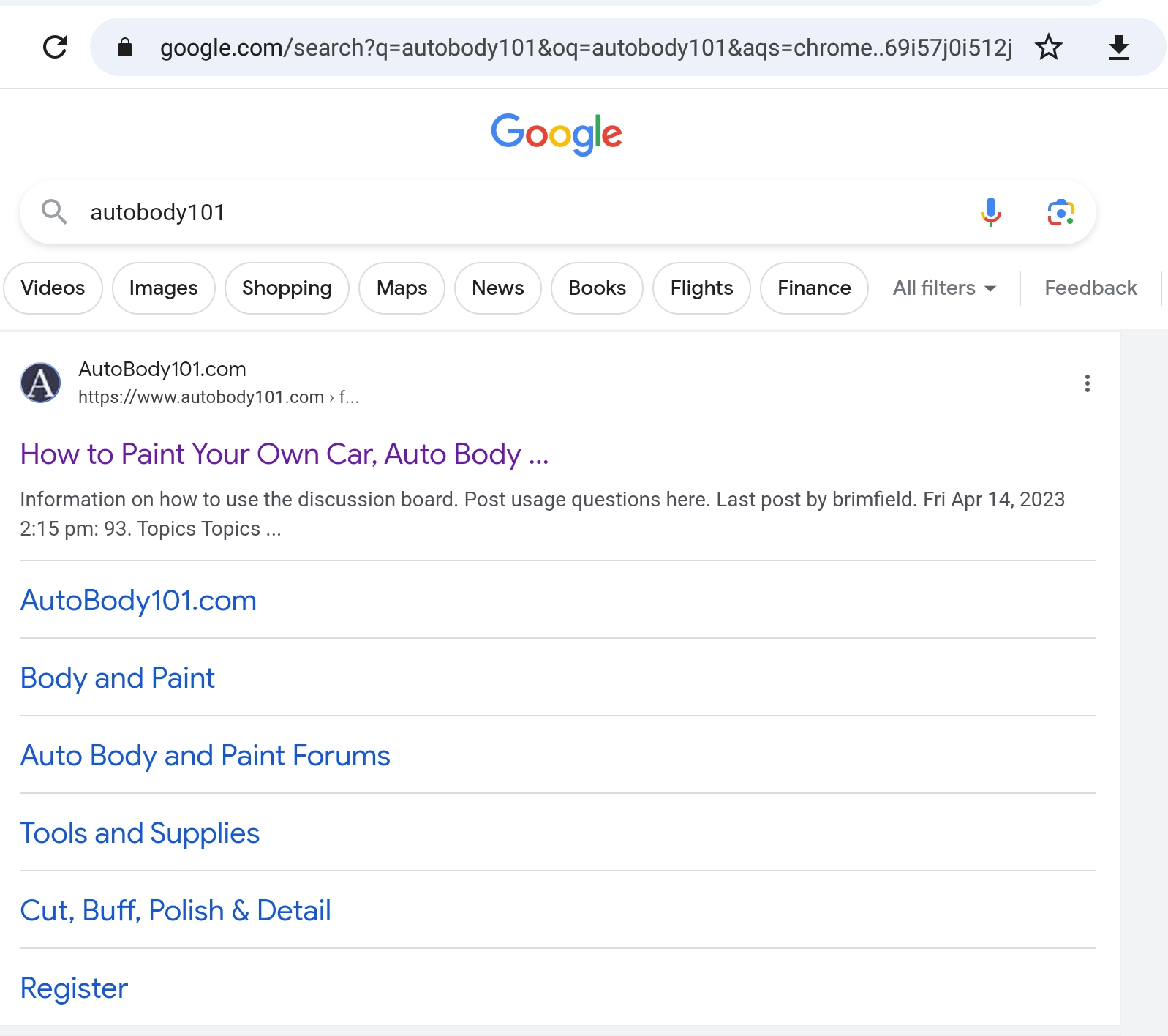The image size is (1168, 1036).
Task: Open the Body and Paint sitelink
Action: pyautogui.click(x=117, y=678)
